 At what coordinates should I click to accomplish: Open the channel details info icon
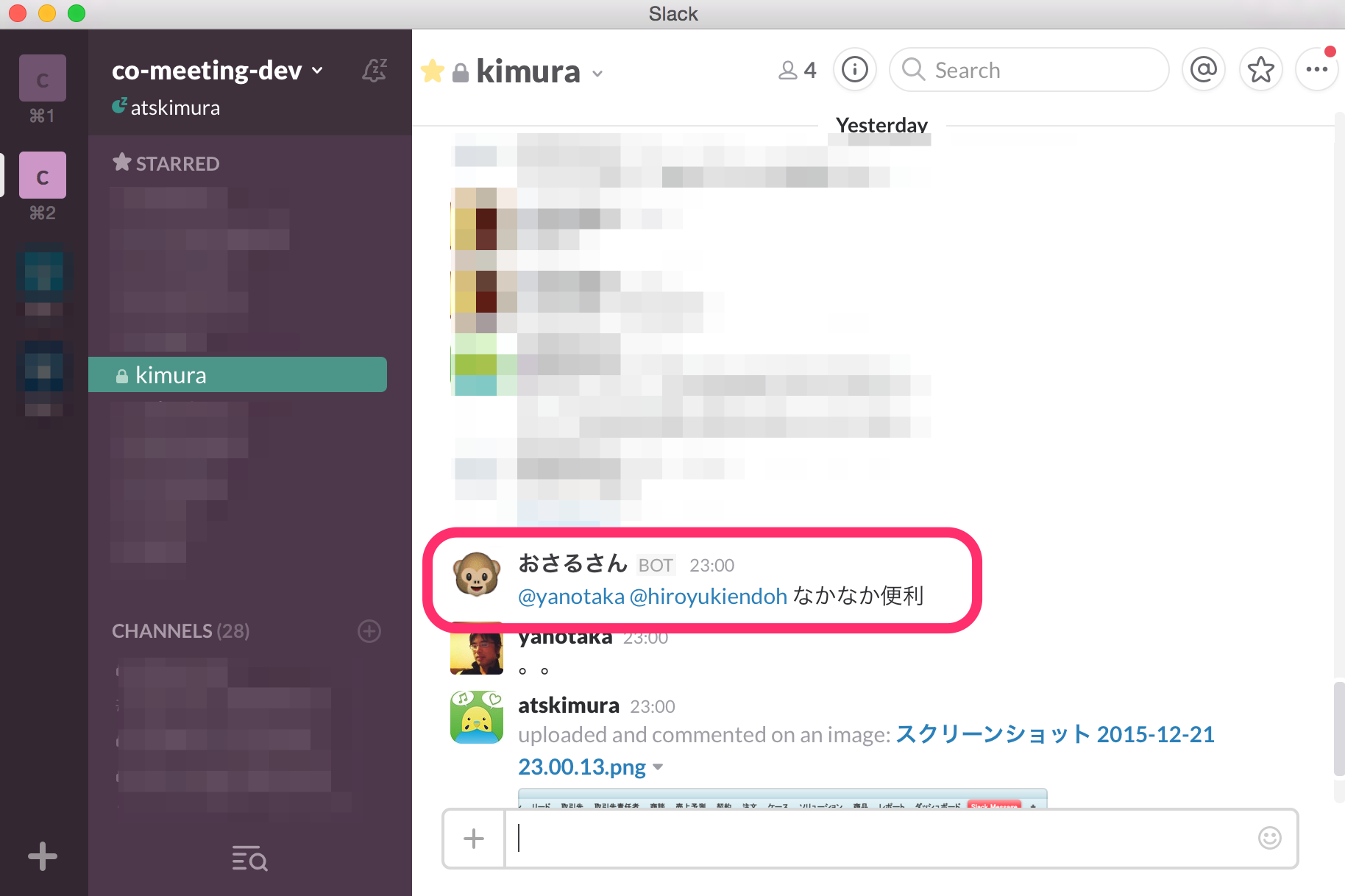[855, 70]
